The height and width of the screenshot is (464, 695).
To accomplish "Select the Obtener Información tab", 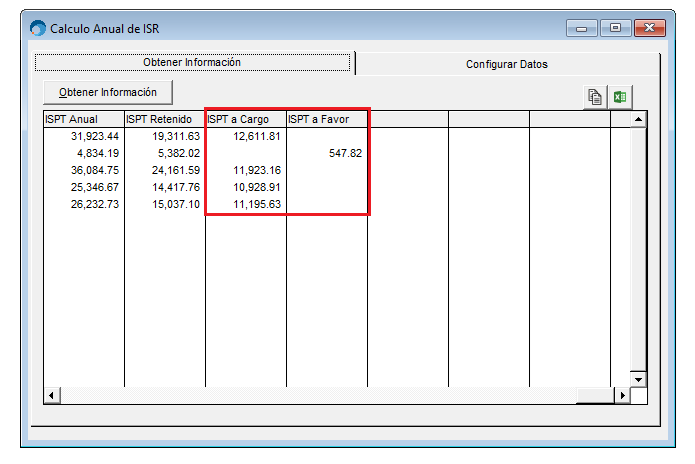I will click(192, 62).
